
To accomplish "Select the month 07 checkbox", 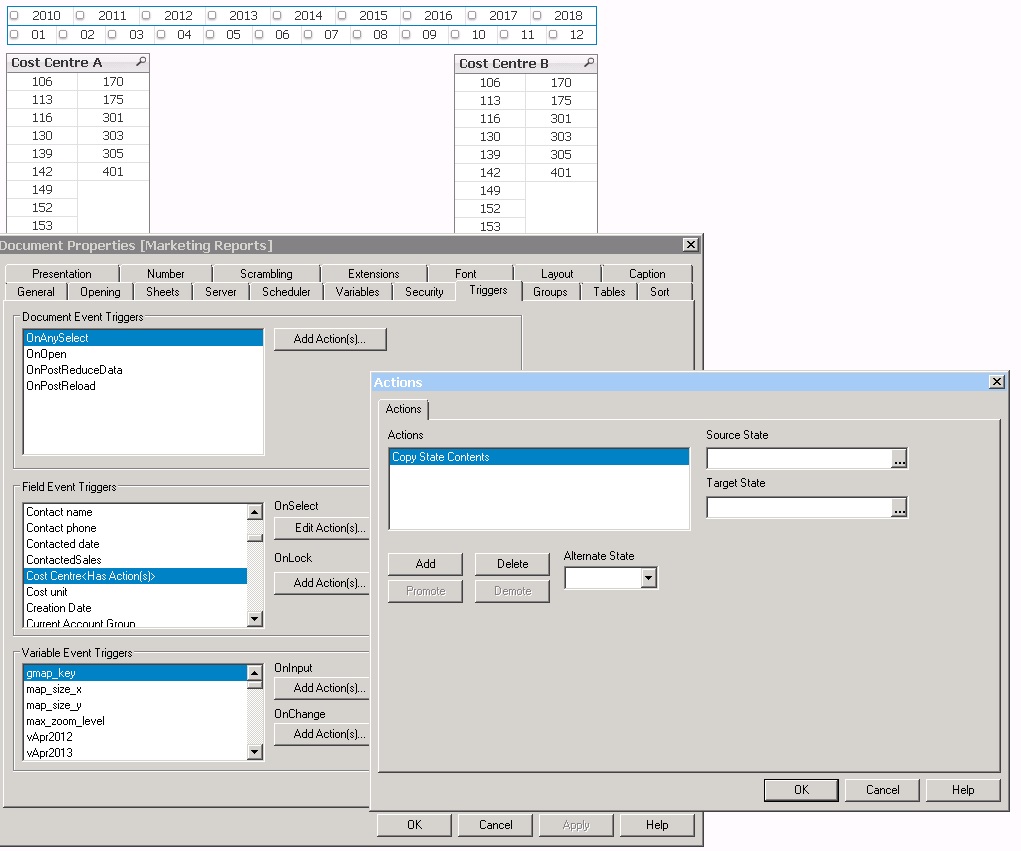I will (x=308, y=35).
